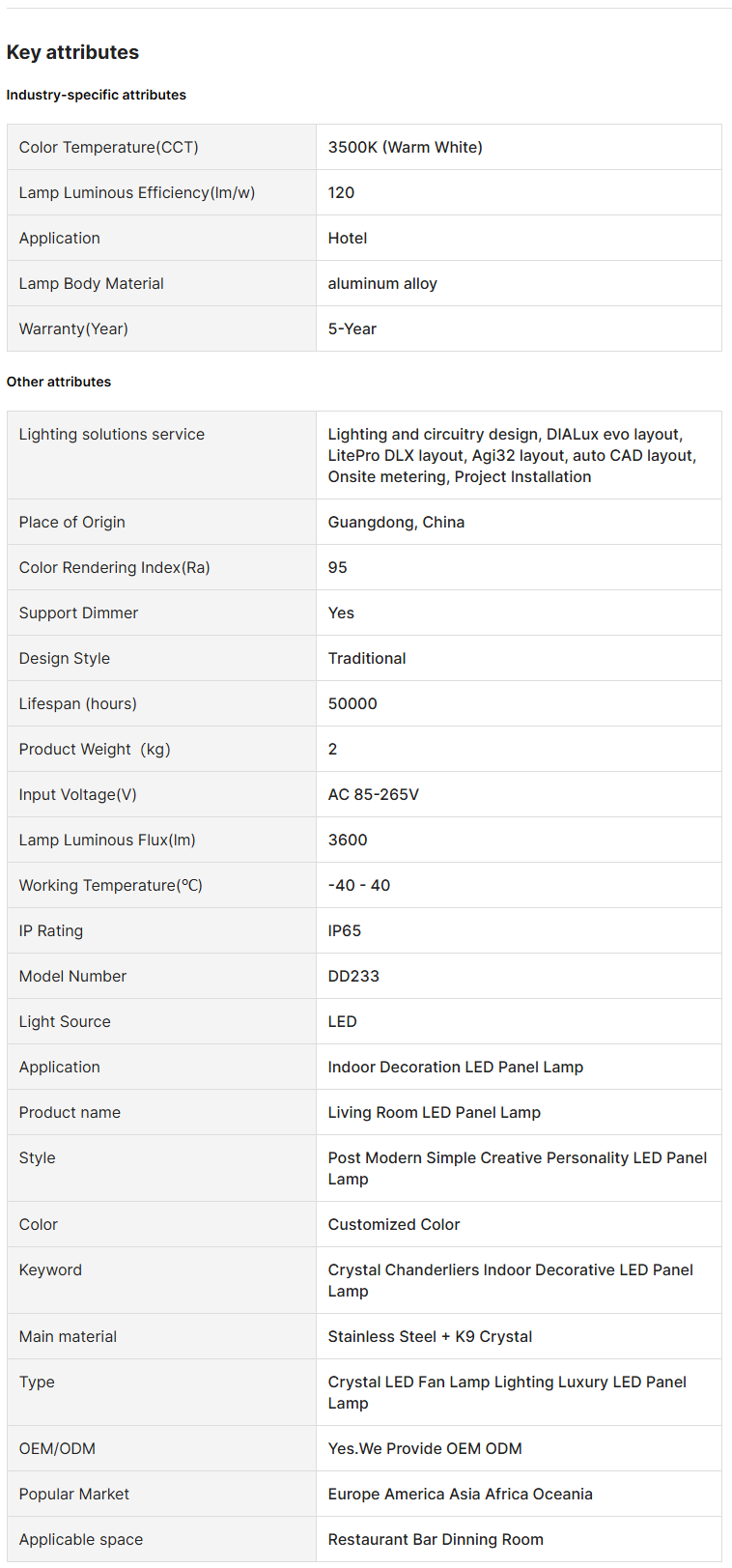Click the Lighting solutions service label

[112, 434]
